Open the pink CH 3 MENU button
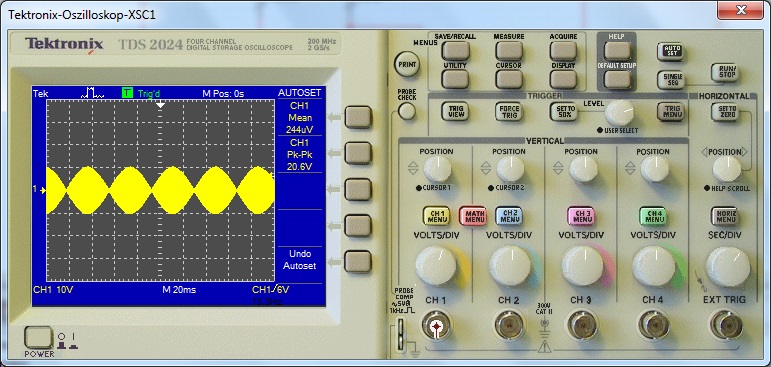 click(581, 216)
